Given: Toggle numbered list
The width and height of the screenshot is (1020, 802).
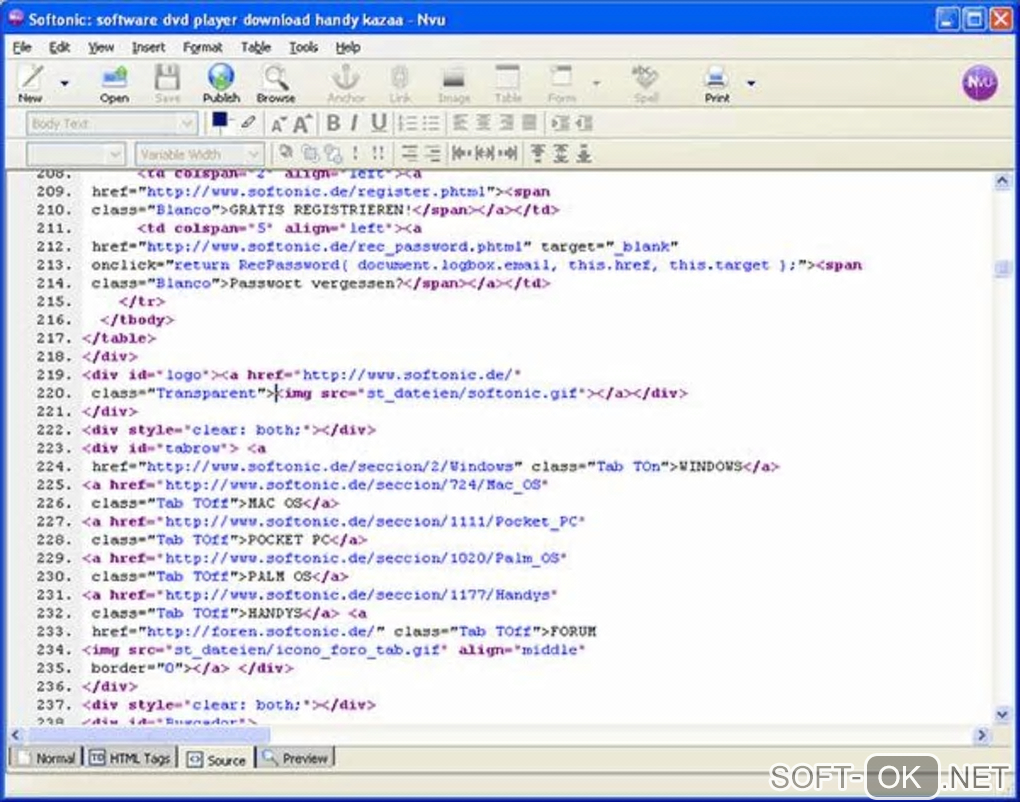Looking at the screenshot, I should [x=408, y=123].
